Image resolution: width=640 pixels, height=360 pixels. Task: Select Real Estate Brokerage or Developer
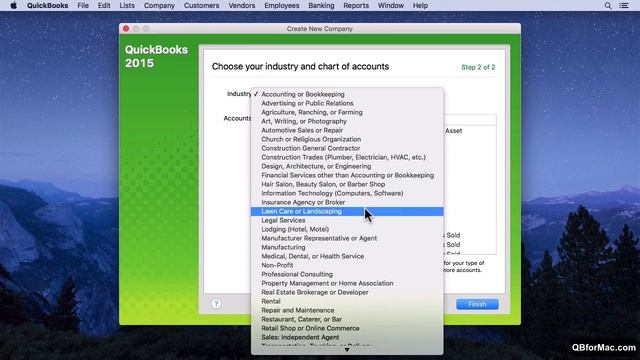tap(347, 292)
